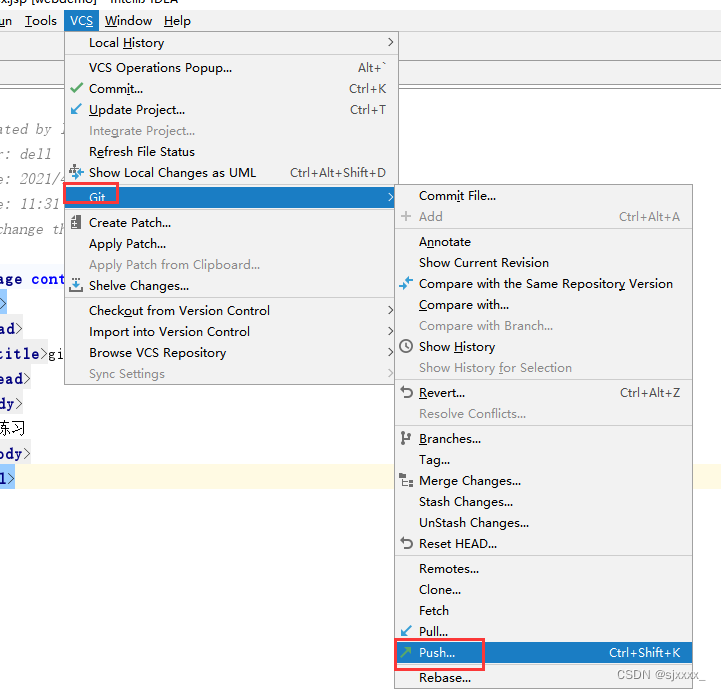Choose Show Local Changes as UML
The image size is (721, 691).
(x=231, y=172)
